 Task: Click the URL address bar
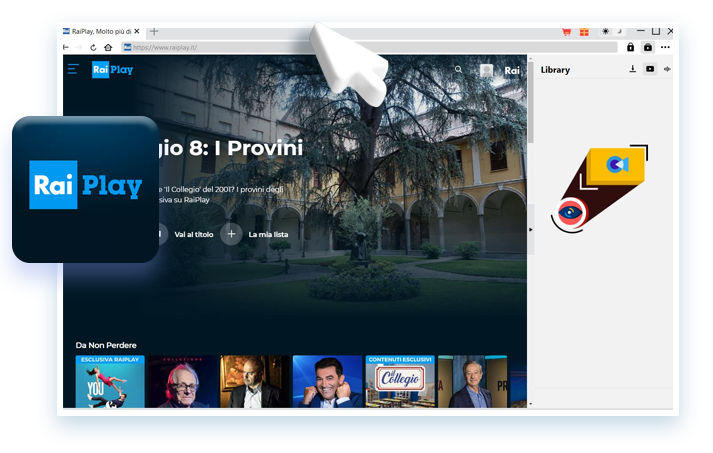point(369,47)
